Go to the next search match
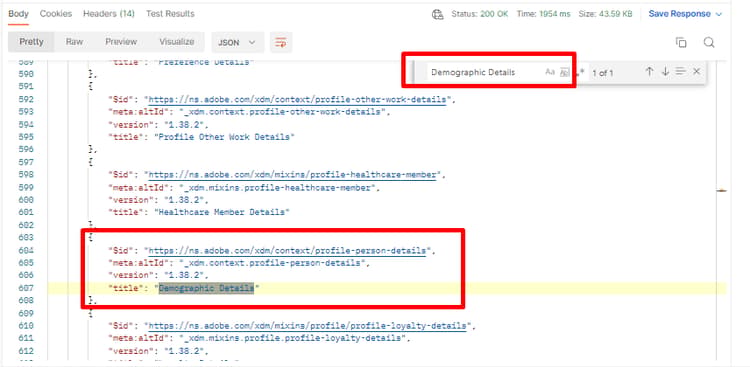 click(665, 72)
